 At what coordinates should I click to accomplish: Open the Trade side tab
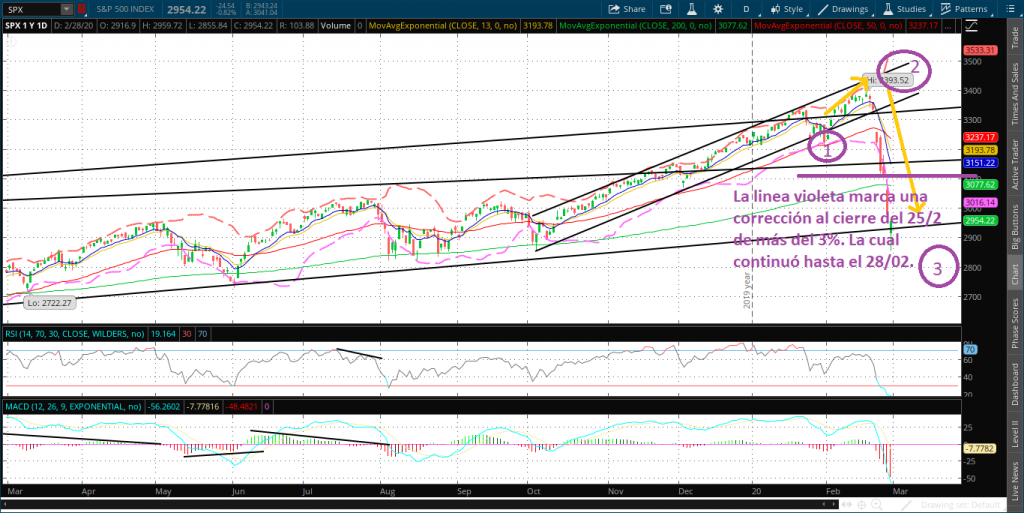click(1015, 39)
